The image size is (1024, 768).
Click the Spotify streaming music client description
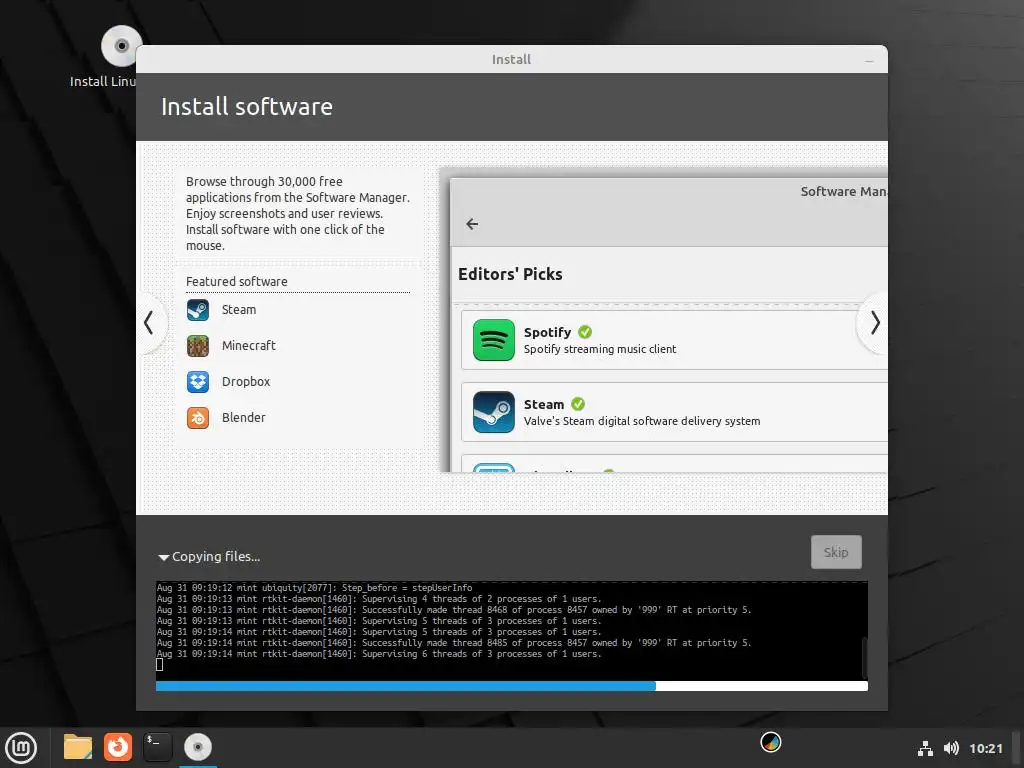pyautogui.click(x=600, y=349)
